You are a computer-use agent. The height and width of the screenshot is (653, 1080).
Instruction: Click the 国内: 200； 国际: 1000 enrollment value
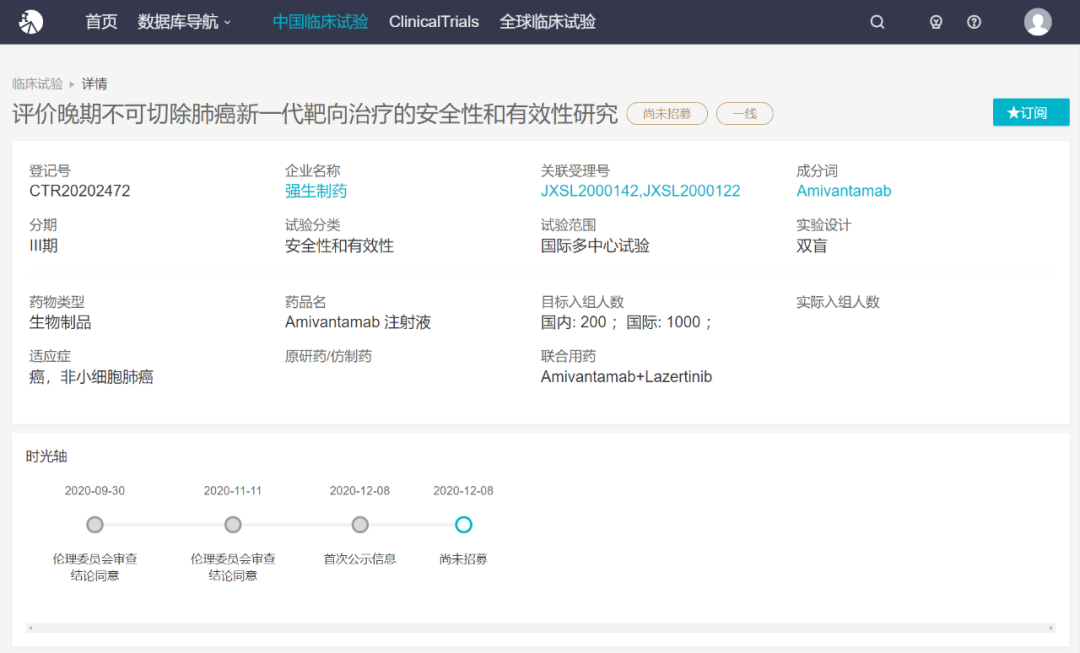tap(627, 322)
